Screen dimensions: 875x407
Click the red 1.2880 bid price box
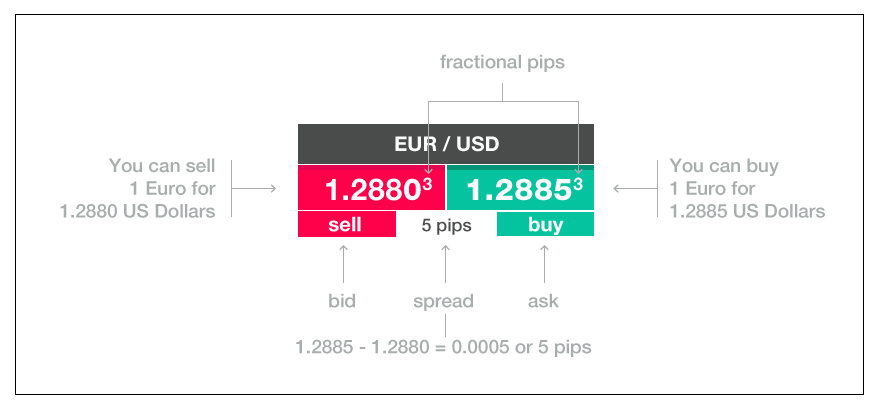[371, 188]
